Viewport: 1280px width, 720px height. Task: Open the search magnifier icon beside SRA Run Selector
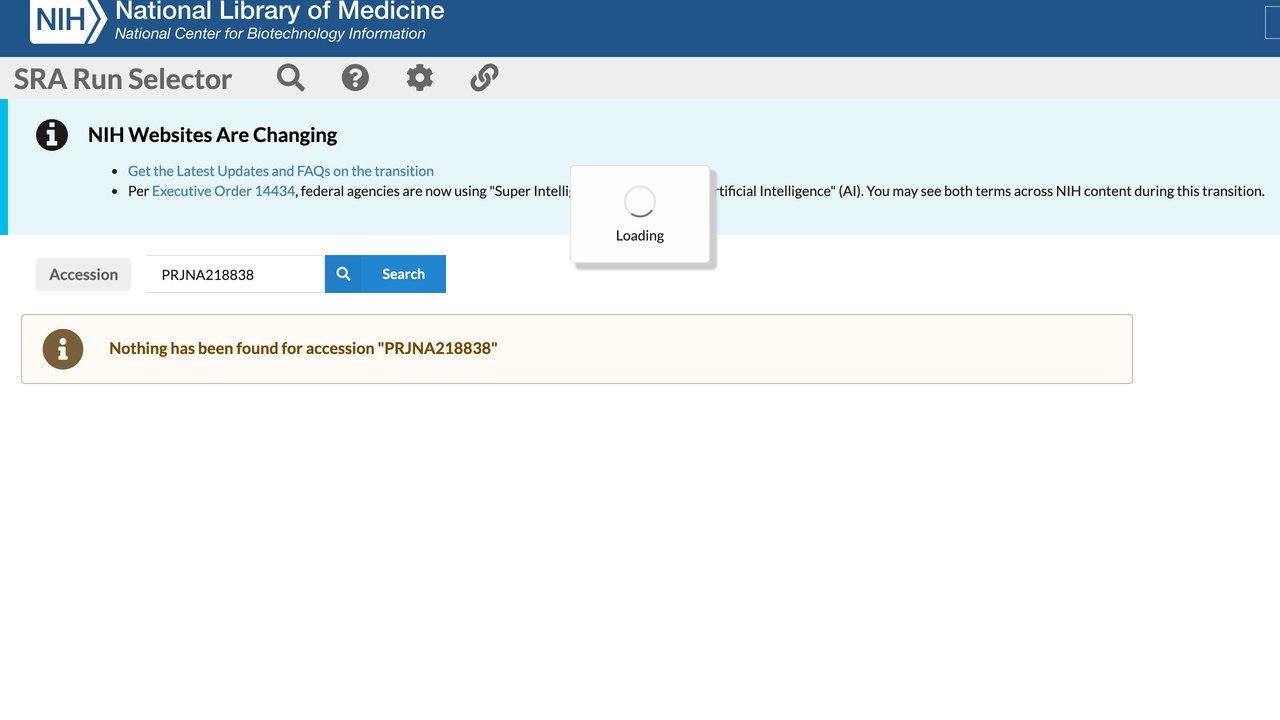pyautogui.click(x=291, y=77)
